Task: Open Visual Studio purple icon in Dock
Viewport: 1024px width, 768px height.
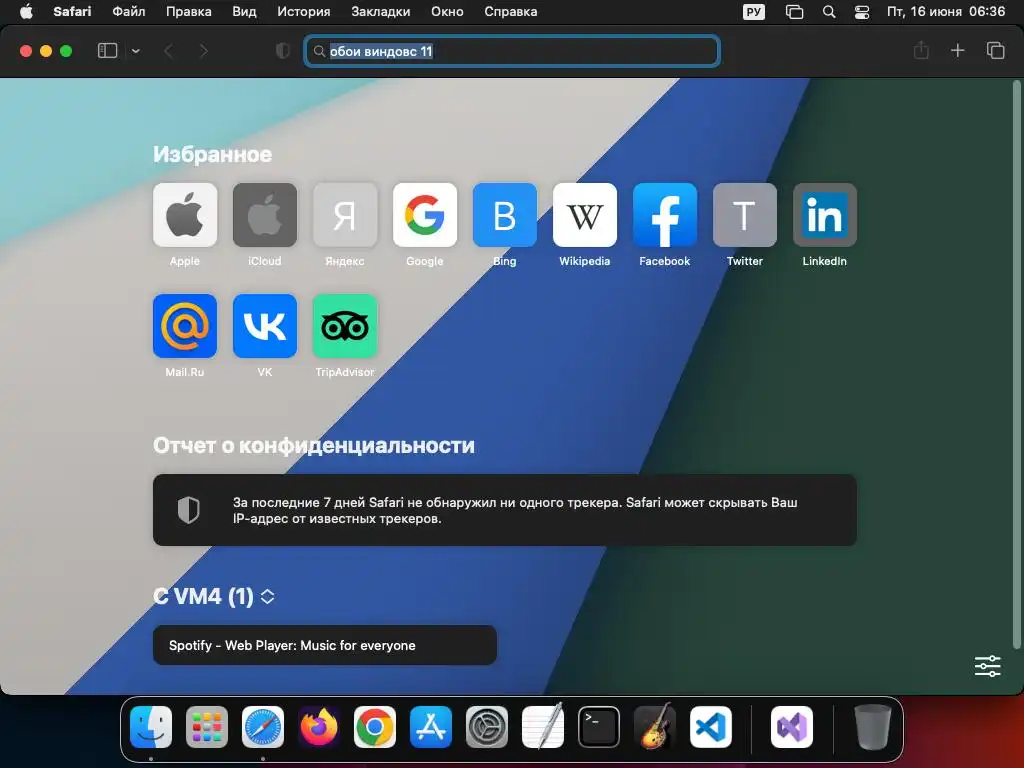Action: (x=792, y=727)
